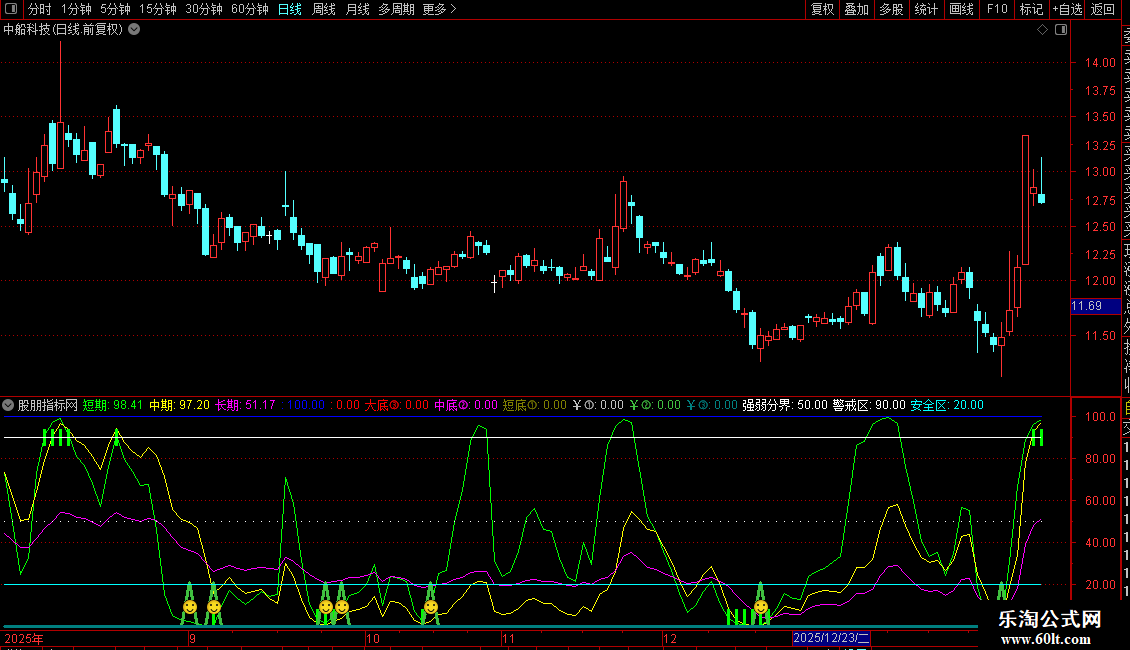Expand dropdown next to 中船科技 title
This screenshot has width=1130, height=650.
pos(134,30)
